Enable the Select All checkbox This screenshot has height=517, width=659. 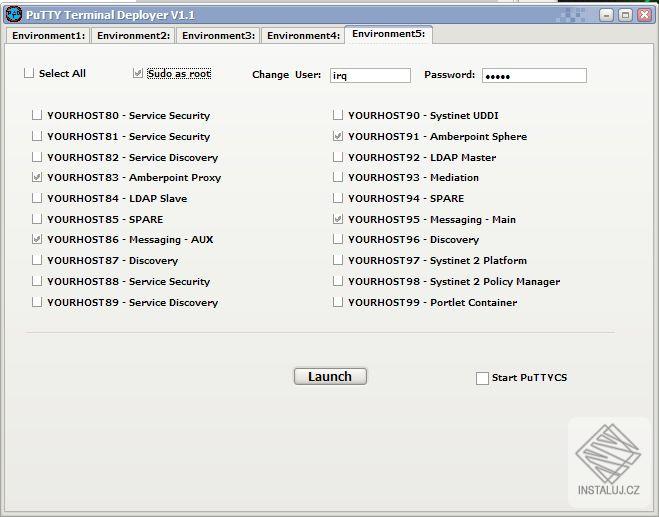coord(29,73)
